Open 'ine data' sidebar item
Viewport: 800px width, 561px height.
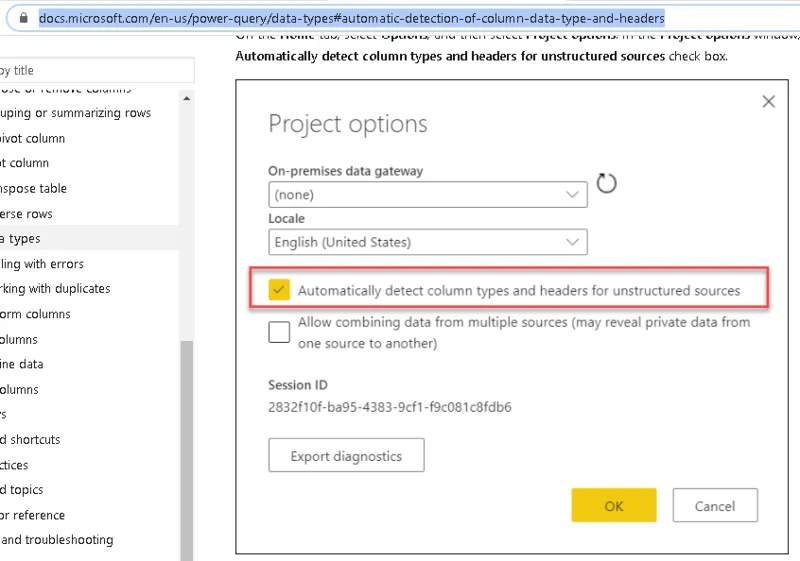tap(21, 364)
